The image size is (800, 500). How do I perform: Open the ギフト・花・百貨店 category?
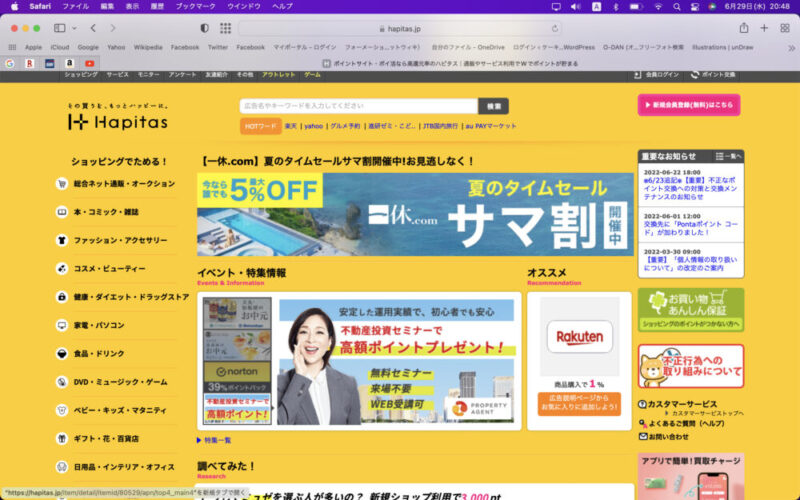[106, 438]
